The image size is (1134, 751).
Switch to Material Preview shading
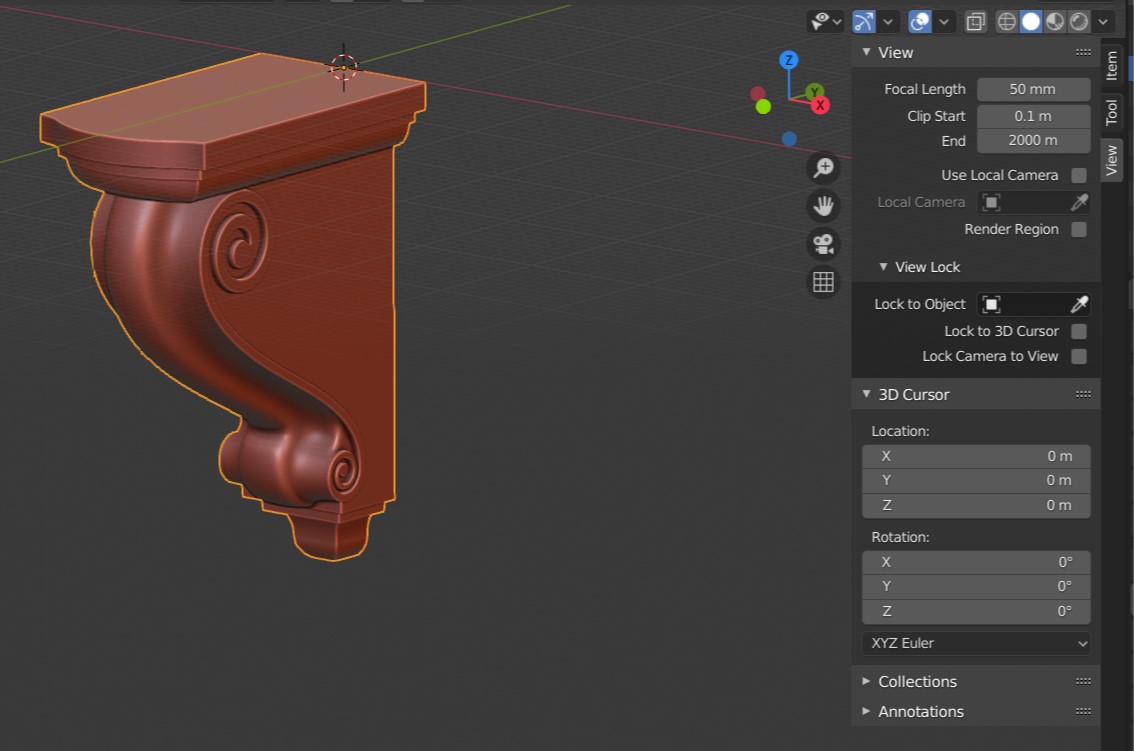(x=1054, y=22)
